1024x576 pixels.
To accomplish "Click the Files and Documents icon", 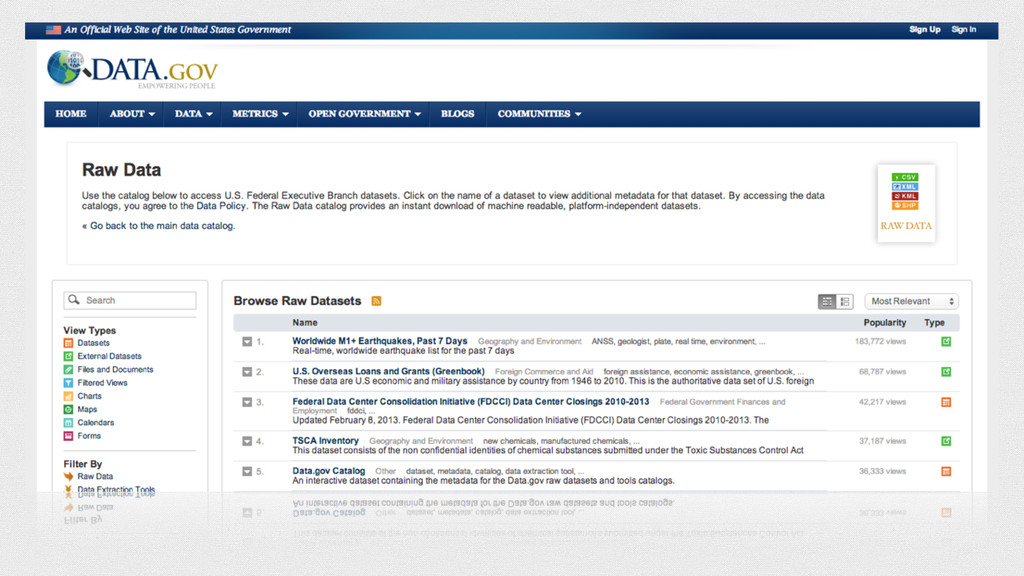I will (x=68, y=369).
